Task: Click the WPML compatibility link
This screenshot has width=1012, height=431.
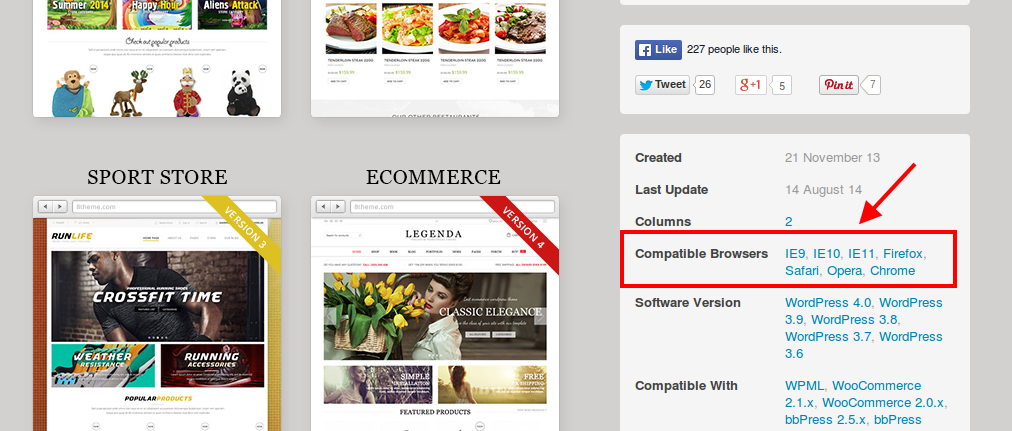Action: (804, 386)
